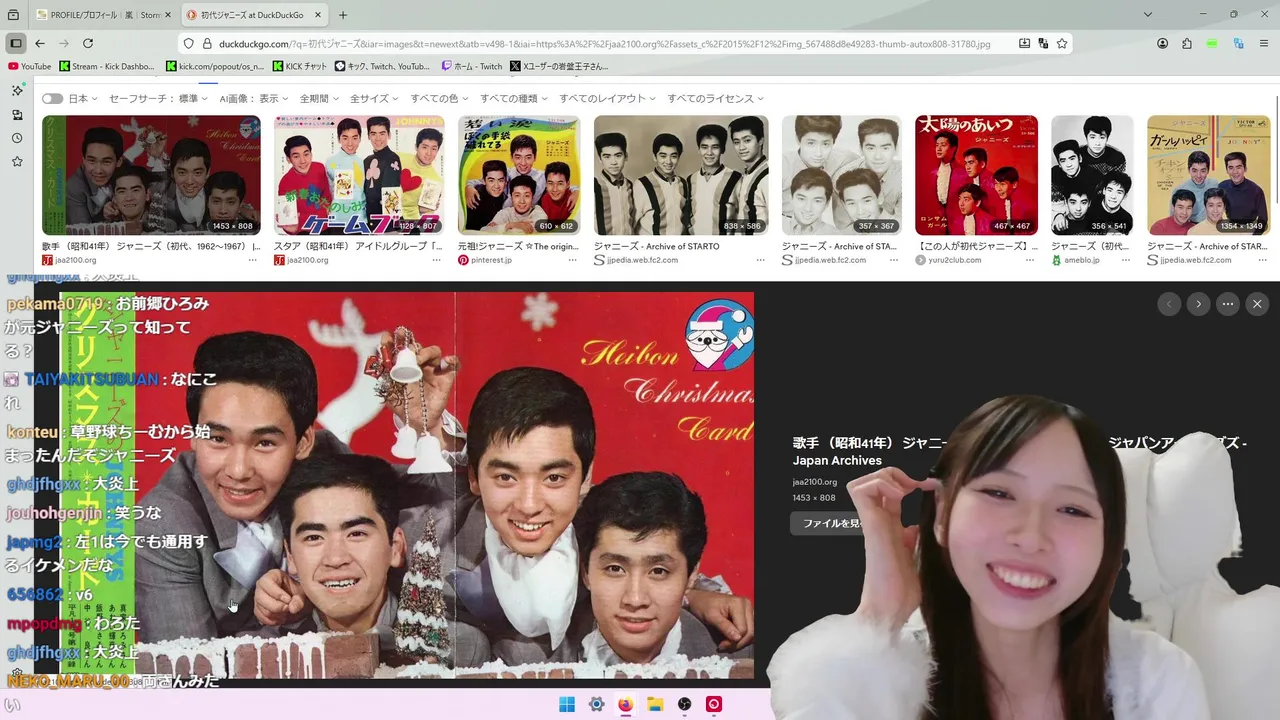Open the image viewer more options menu
This screenshot has height=720, width=1280.
pyautogui.click(x=1228, y=304)
